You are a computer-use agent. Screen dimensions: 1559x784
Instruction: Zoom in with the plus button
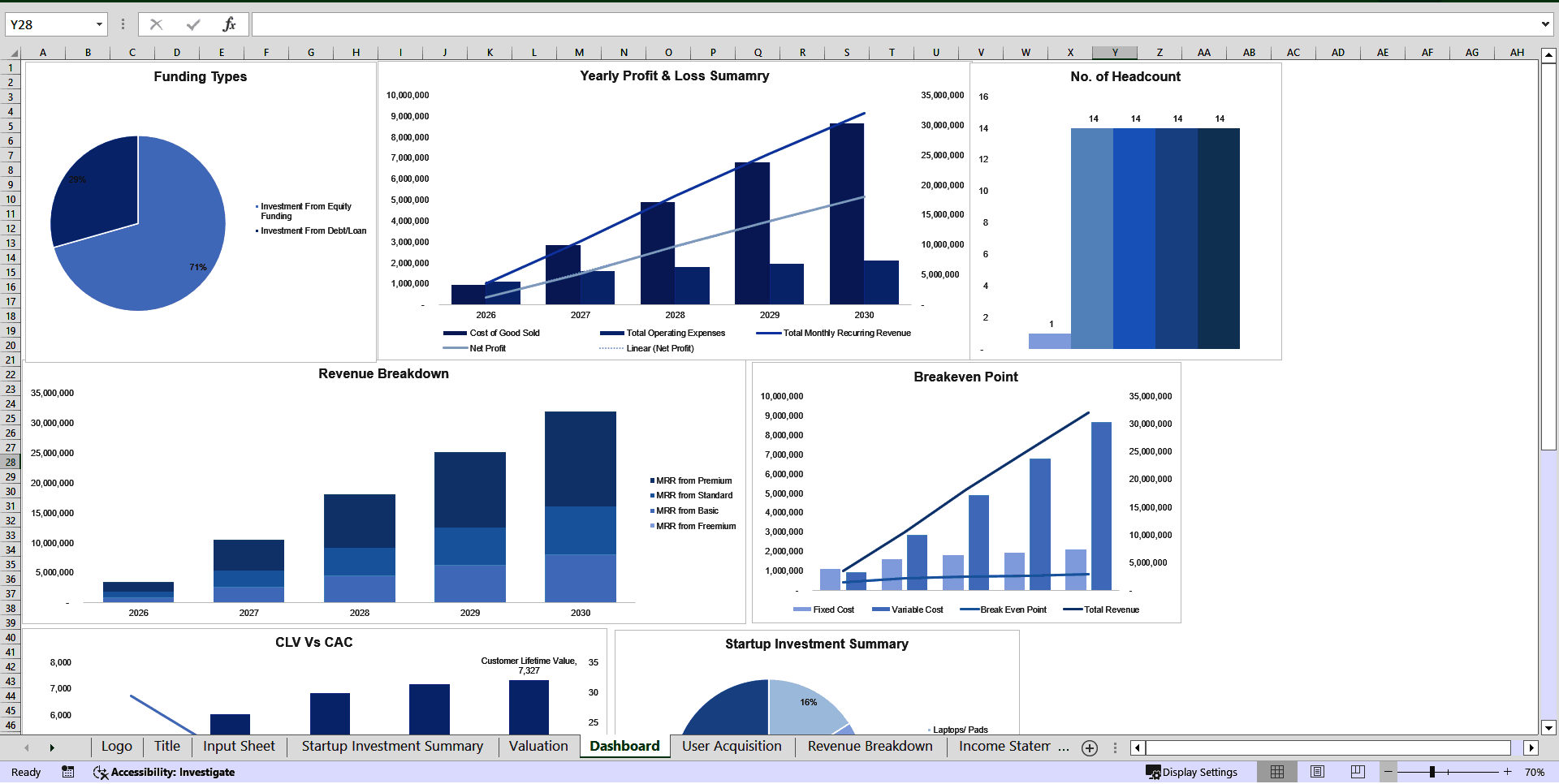(x=1507, y=772)
